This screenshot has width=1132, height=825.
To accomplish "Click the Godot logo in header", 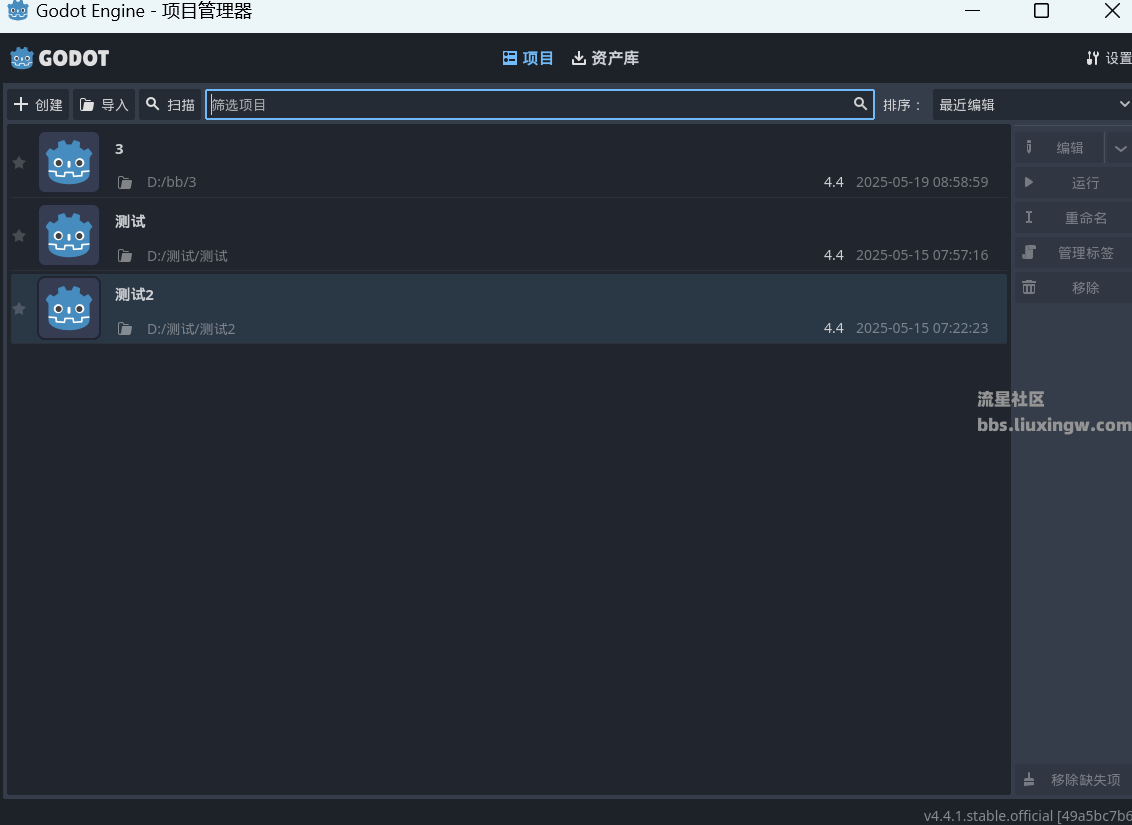I will (x=59, y=58).
